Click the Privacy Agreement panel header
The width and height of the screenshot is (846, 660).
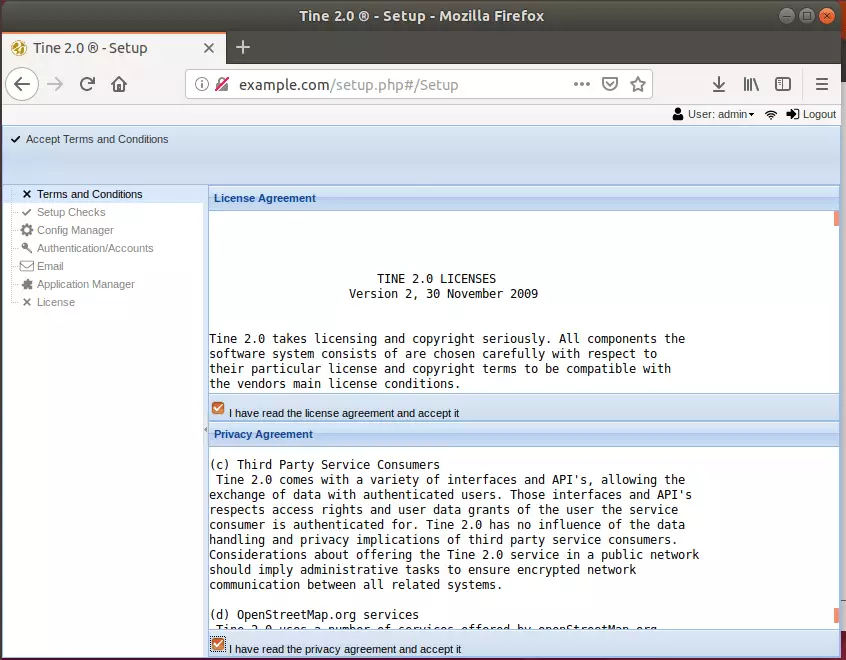click(523, 434)
